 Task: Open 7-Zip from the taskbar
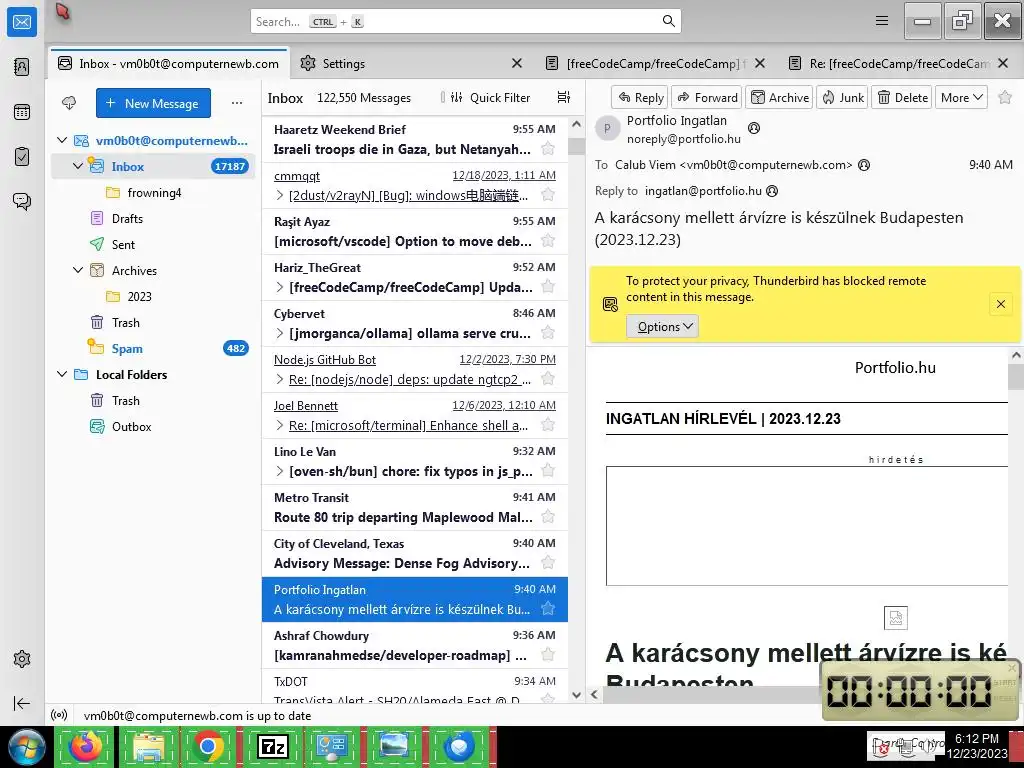pyautogui.click(x=272, y=746)
